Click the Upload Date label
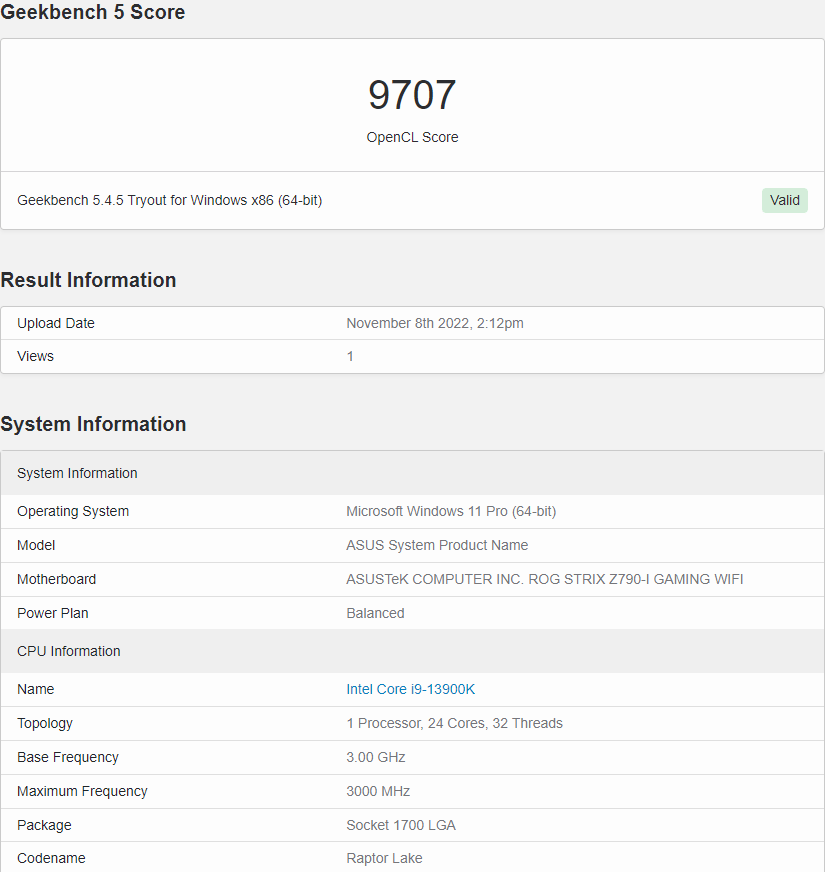Image resolution: width=825 pixels, height=872 pixels. pos(56,323)
